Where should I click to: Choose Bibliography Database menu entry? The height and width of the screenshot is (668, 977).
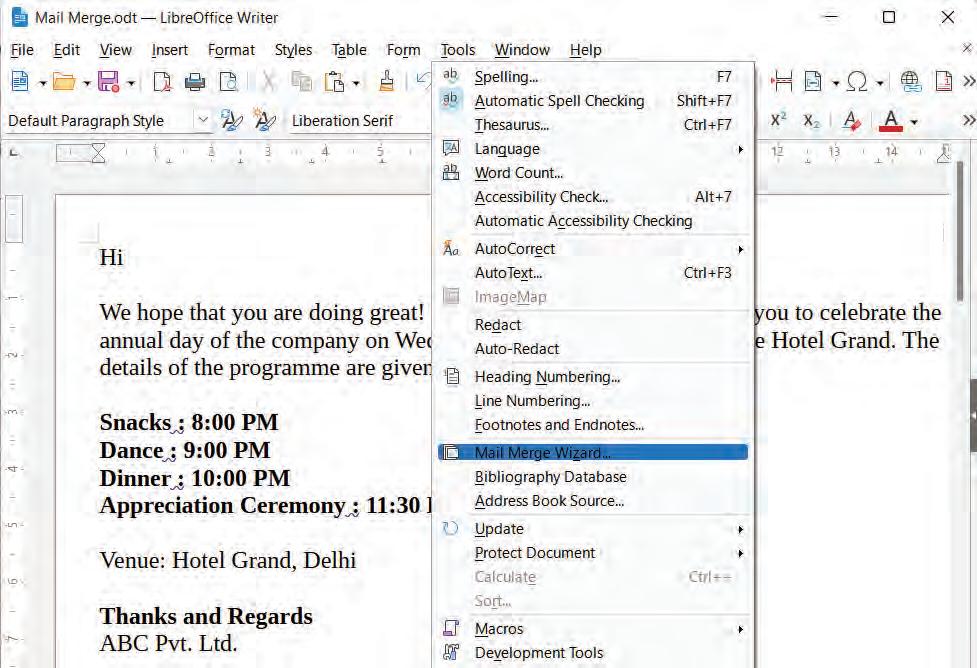[x=593, y=477]
